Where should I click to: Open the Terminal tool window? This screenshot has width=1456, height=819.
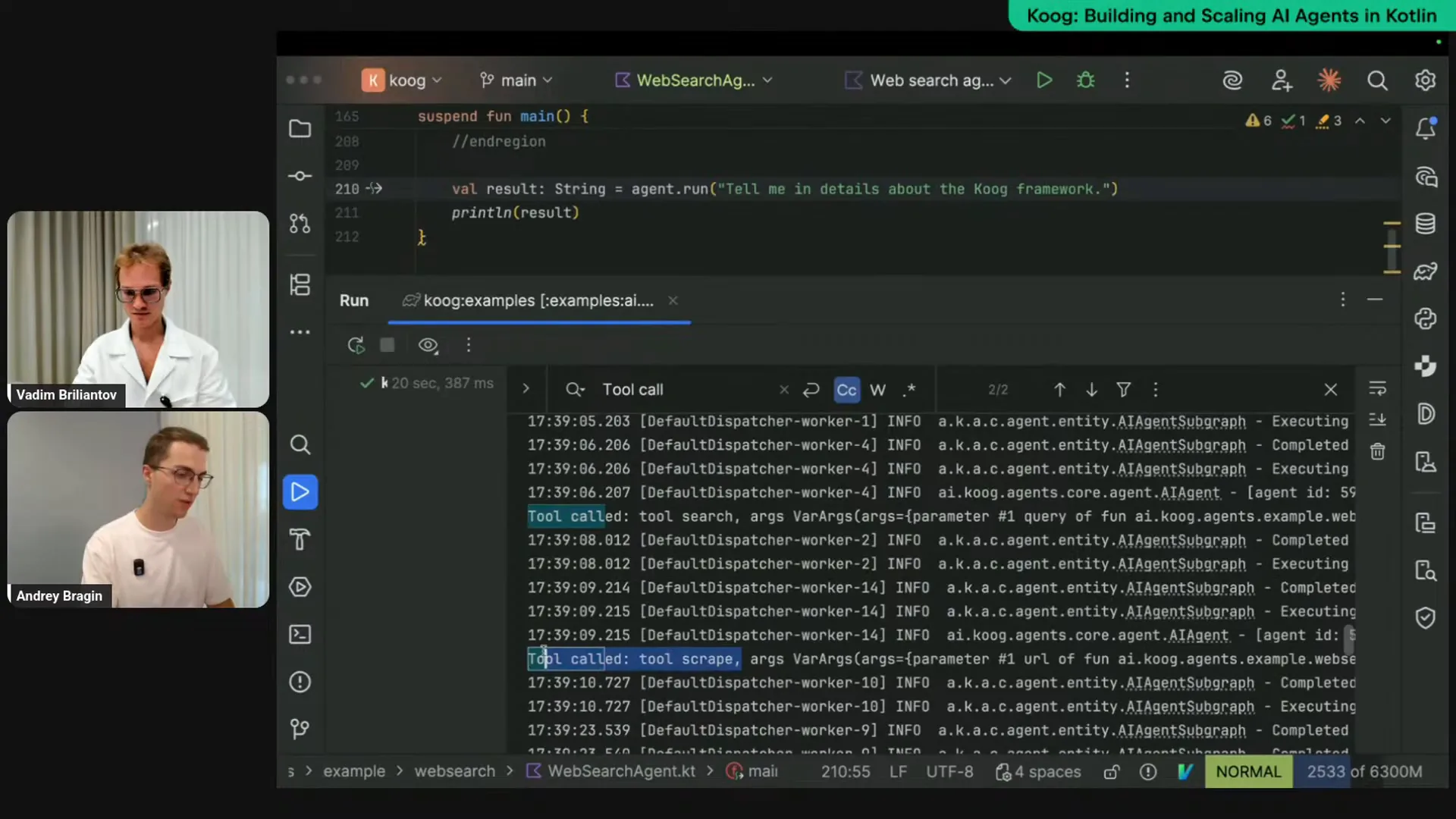[300, 635]
